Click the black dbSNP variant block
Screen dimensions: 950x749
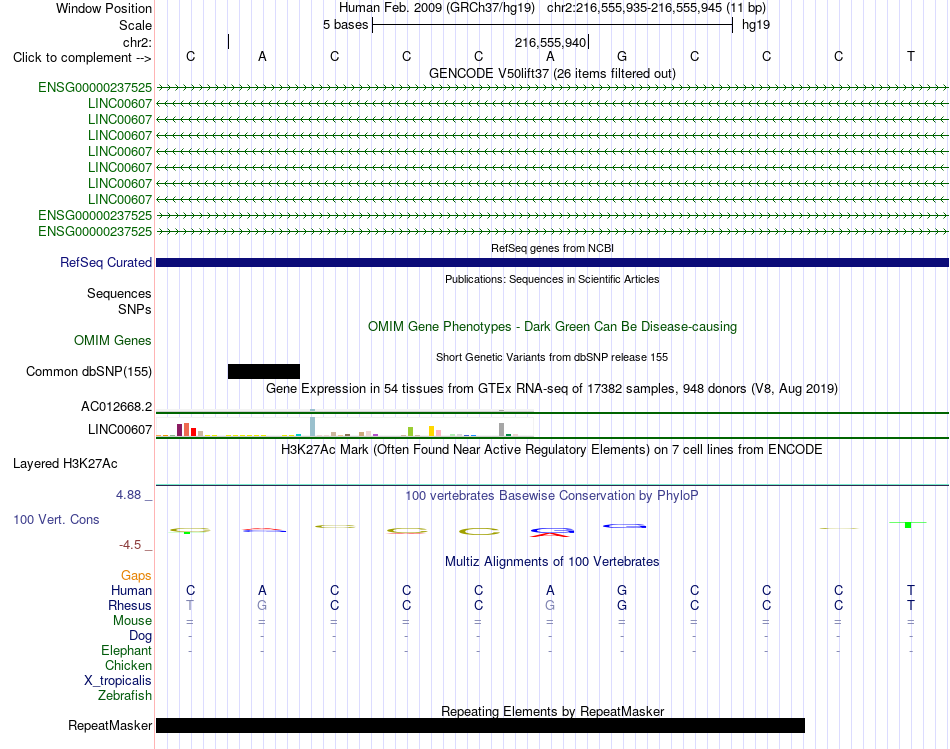(264, 371)
